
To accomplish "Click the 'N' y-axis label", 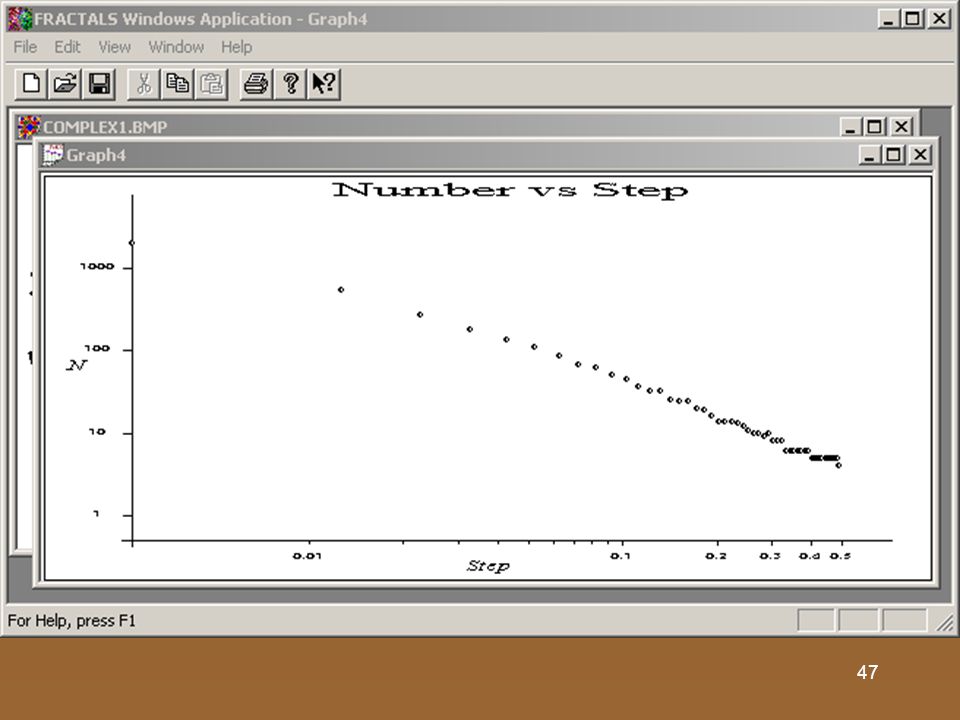I will 76,366.
